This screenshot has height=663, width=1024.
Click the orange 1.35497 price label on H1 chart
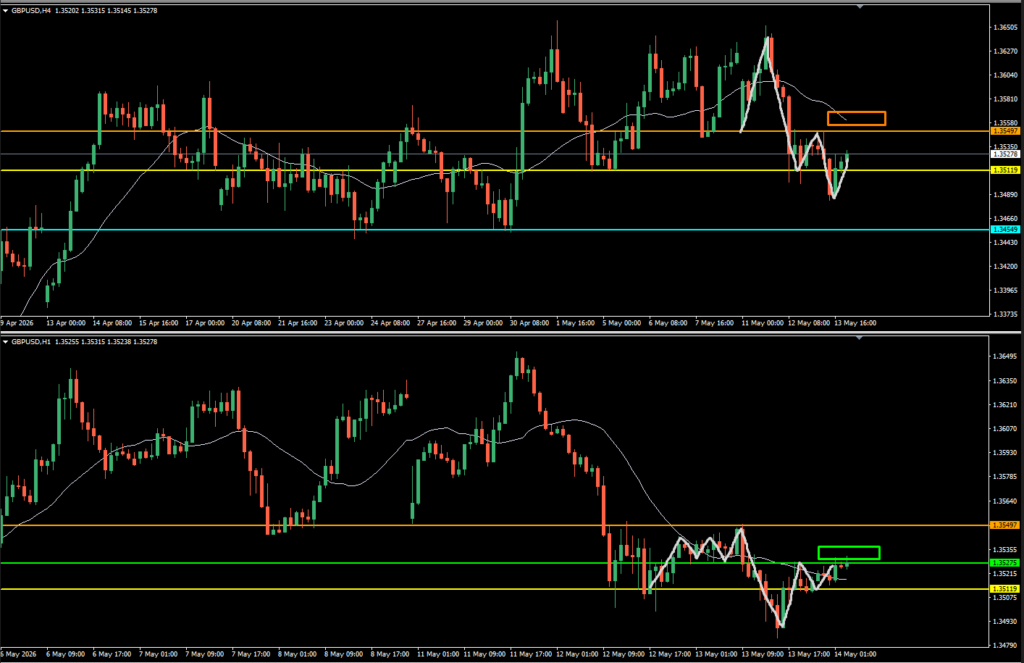[x=1006, y=525]
